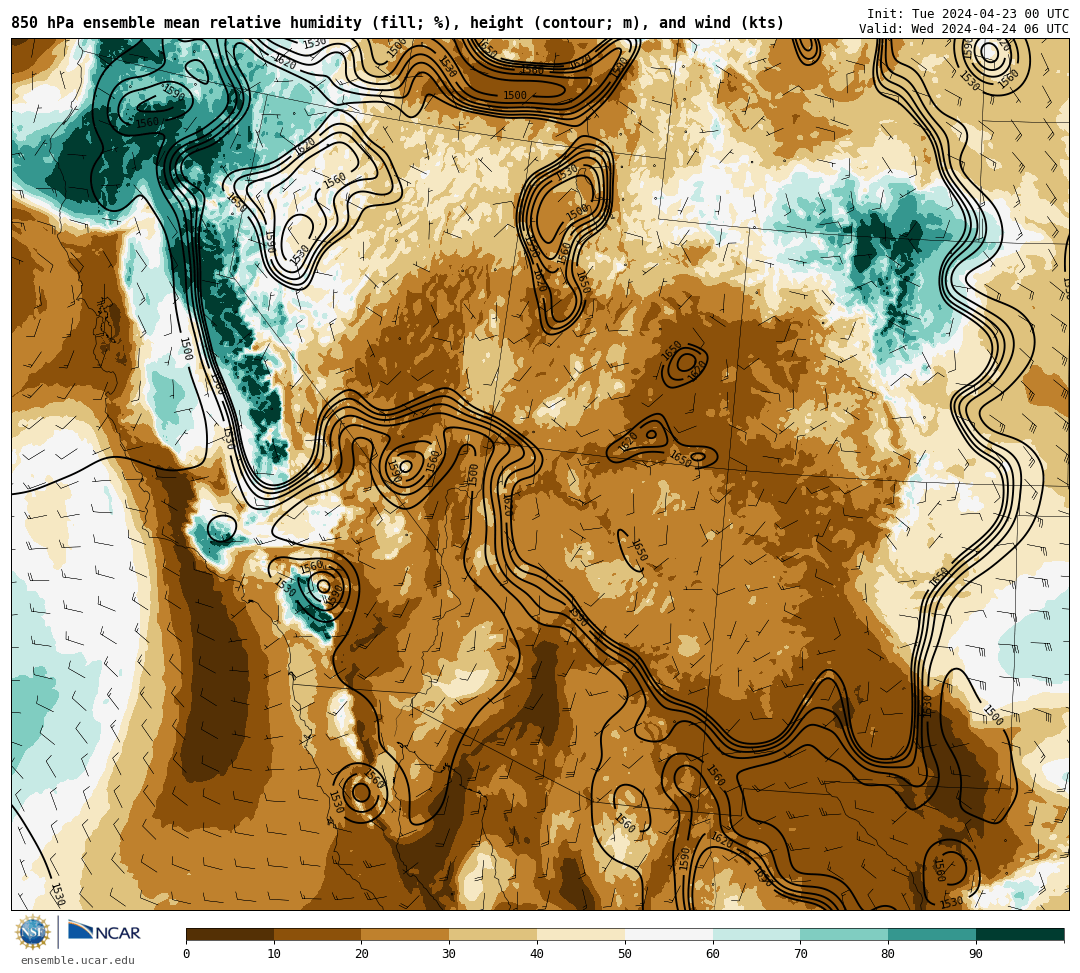Click the colorbar tick label '20'
The image size is (1080, 973).
point(362,954)
